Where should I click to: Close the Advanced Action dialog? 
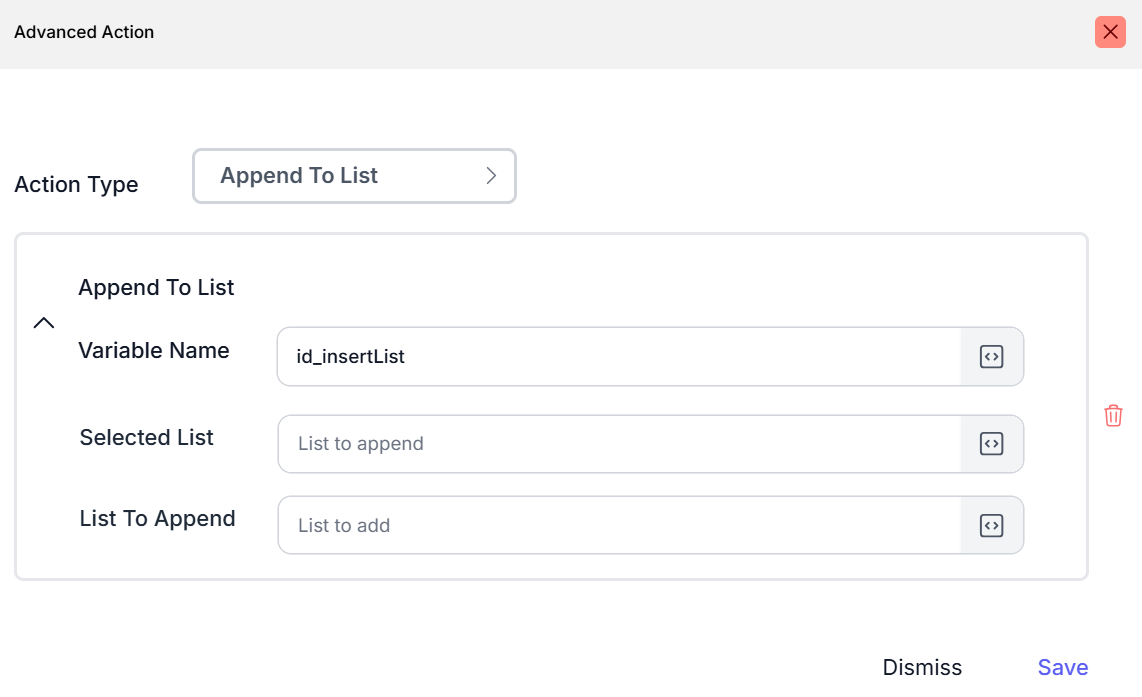coord(1110,32)
